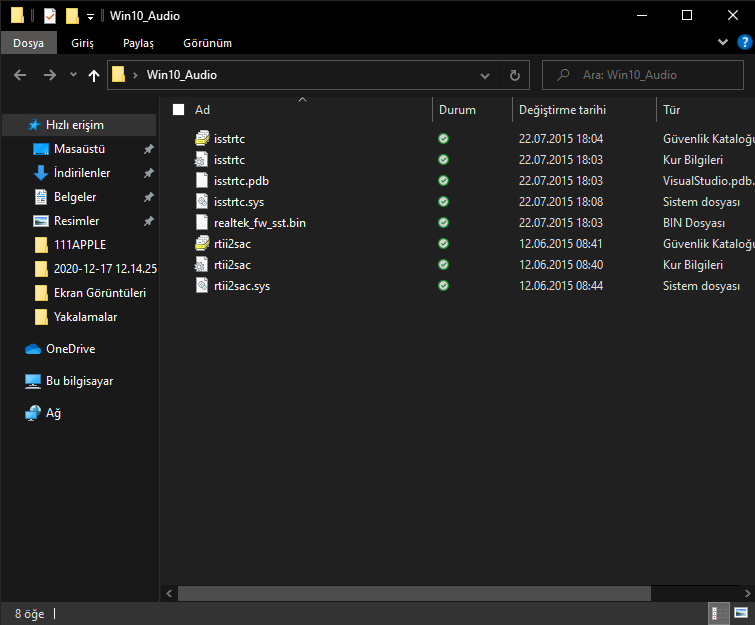Open recent locations dropdown arrow
This screenshot has width=755, height=625.
click(73, 75)
